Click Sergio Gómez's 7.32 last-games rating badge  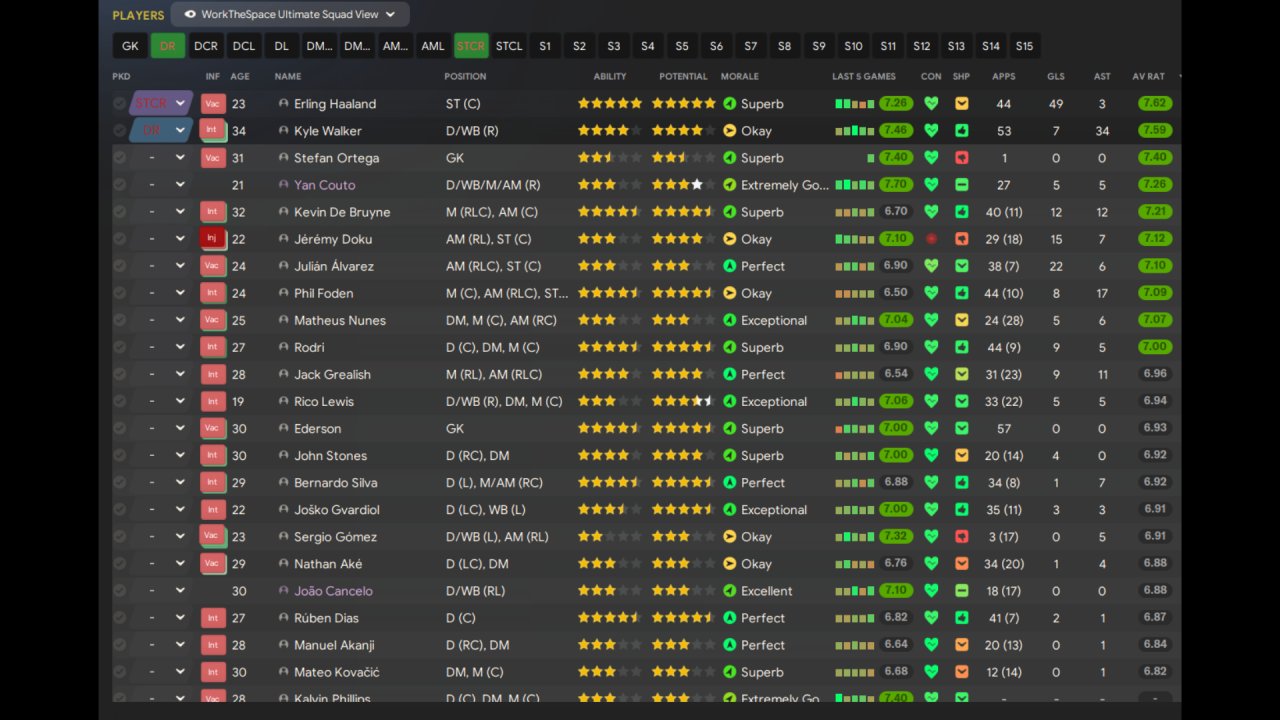(896, 536)
